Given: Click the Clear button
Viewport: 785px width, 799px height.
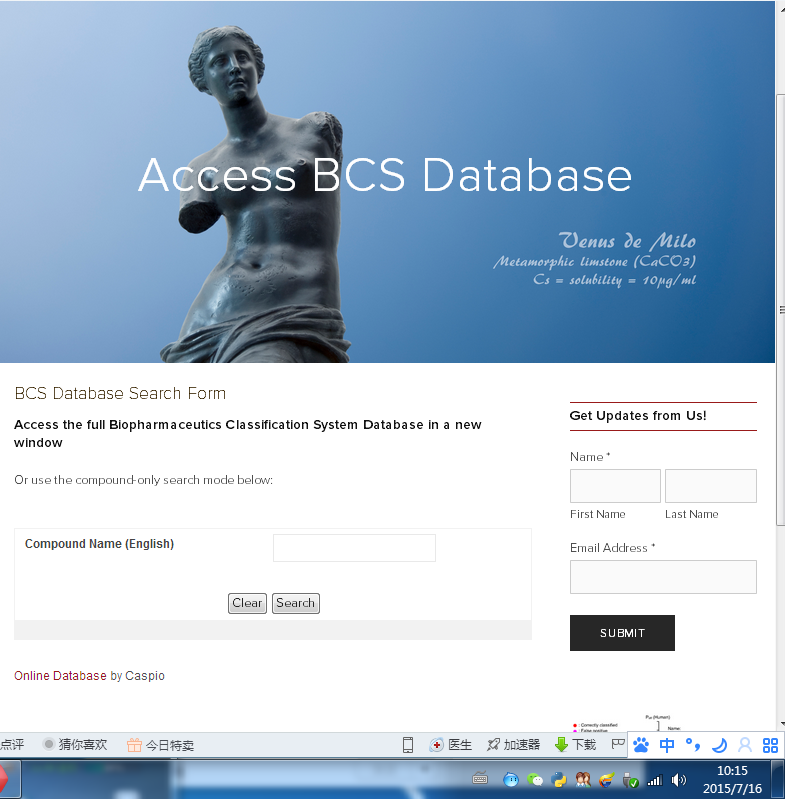Looking at the screenshot, I should pyautogui.click(x=247, y=603).
